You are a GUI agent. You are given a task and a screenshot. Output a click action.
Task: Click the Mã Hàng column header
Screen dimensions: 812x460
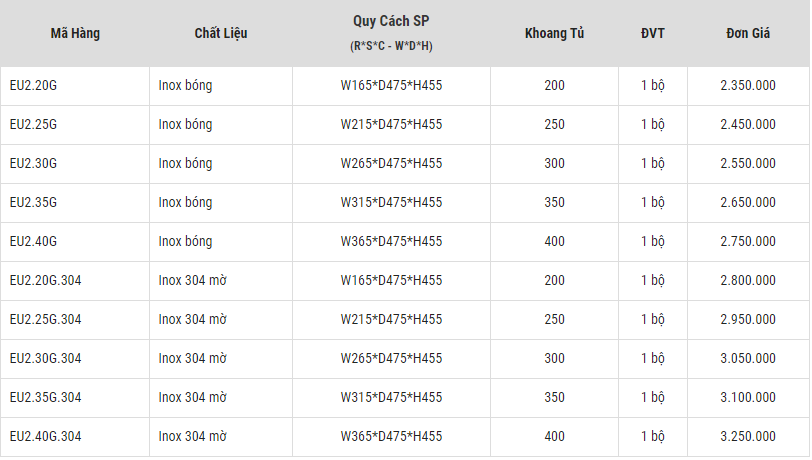point(75,33)
